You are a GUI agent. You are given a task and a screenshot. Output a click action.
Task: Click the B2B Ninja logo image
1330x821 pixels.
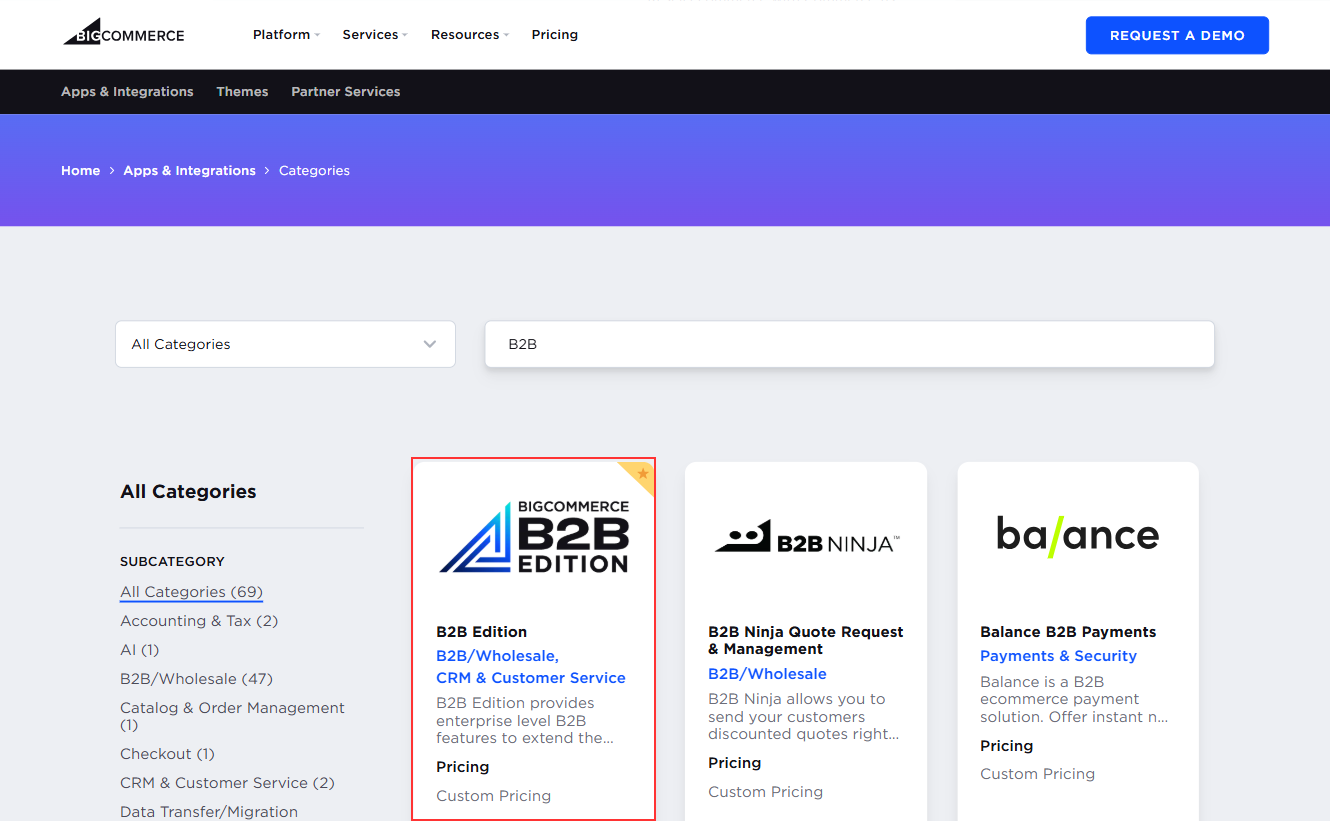coord(806,536)
